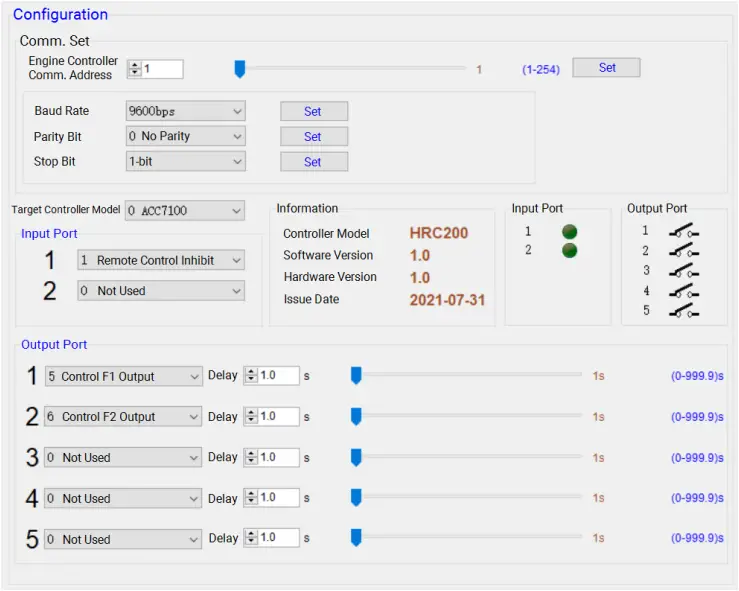Click the (1-254) address range text
The image size is (739, 591).
[541, 70]
